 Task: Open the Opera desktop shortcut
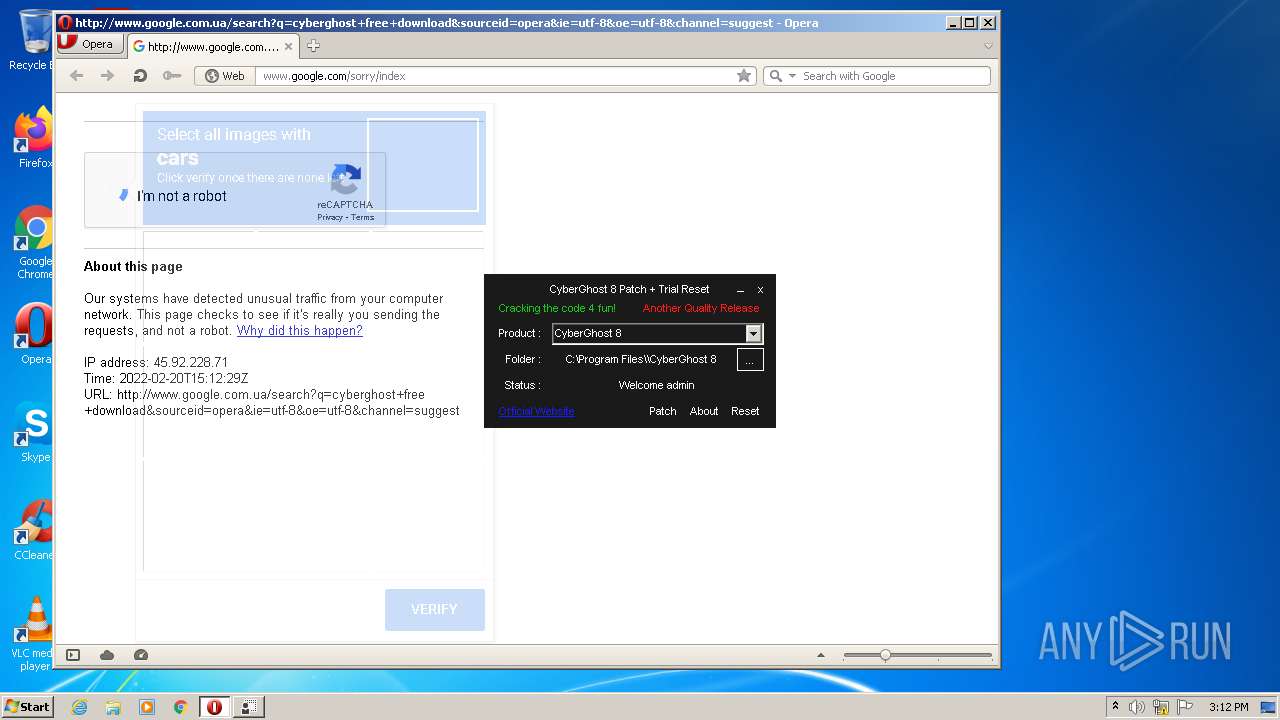(x=34, y=334)
